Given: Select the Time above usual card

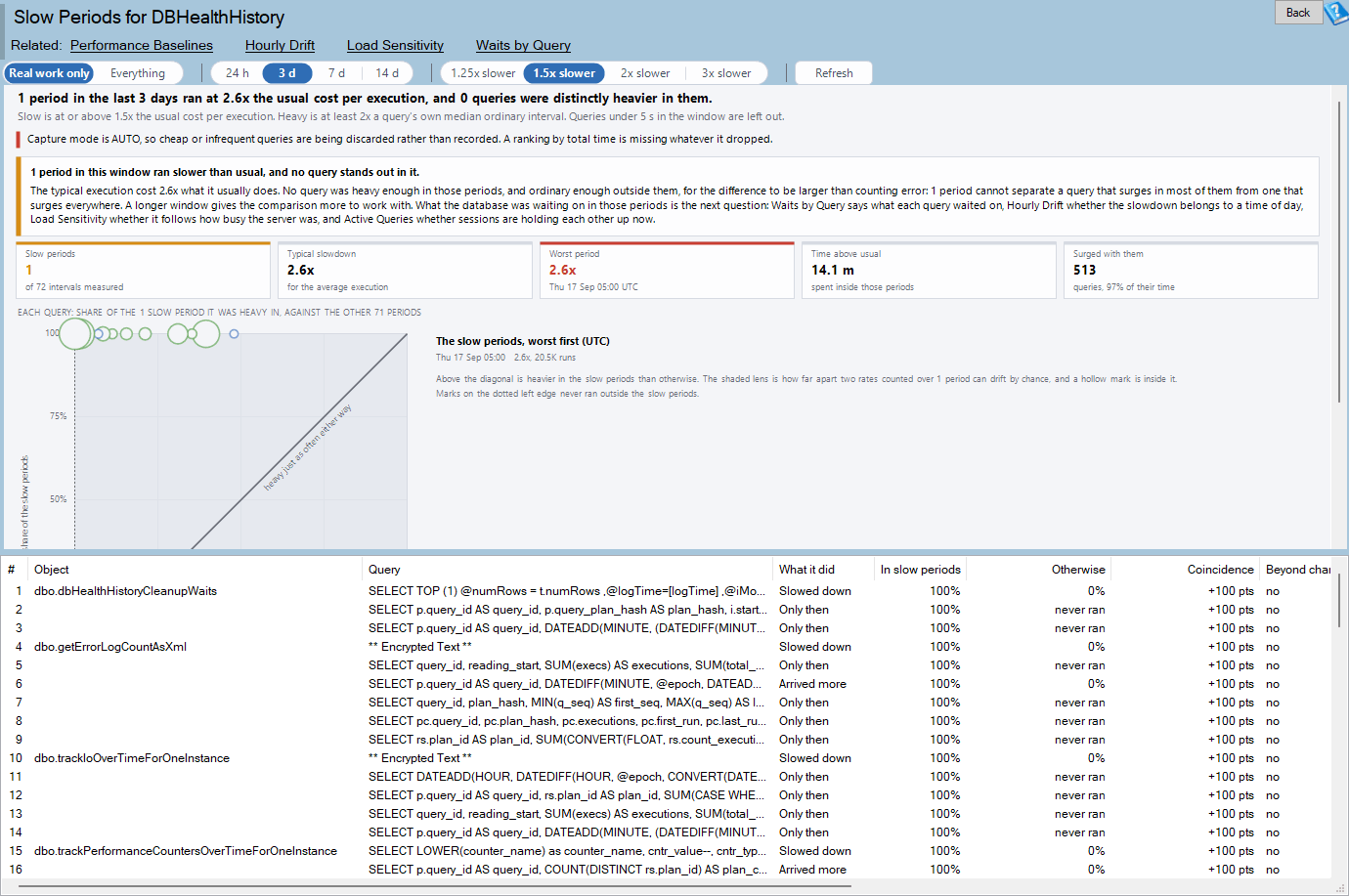Looking at the screenshot, I should pos(929,270).
